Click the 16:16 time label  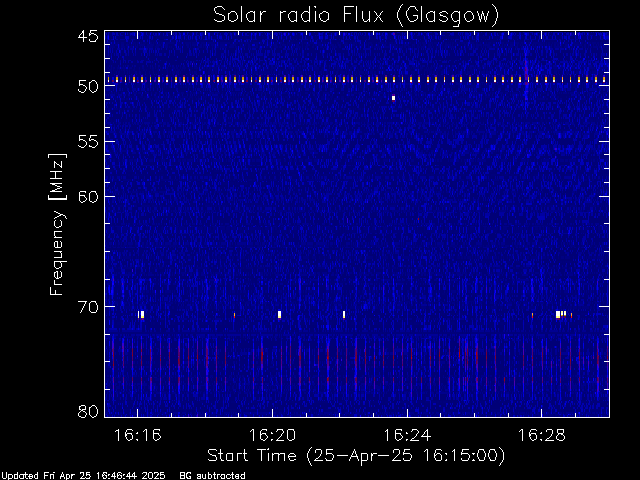tap(138, 435)
